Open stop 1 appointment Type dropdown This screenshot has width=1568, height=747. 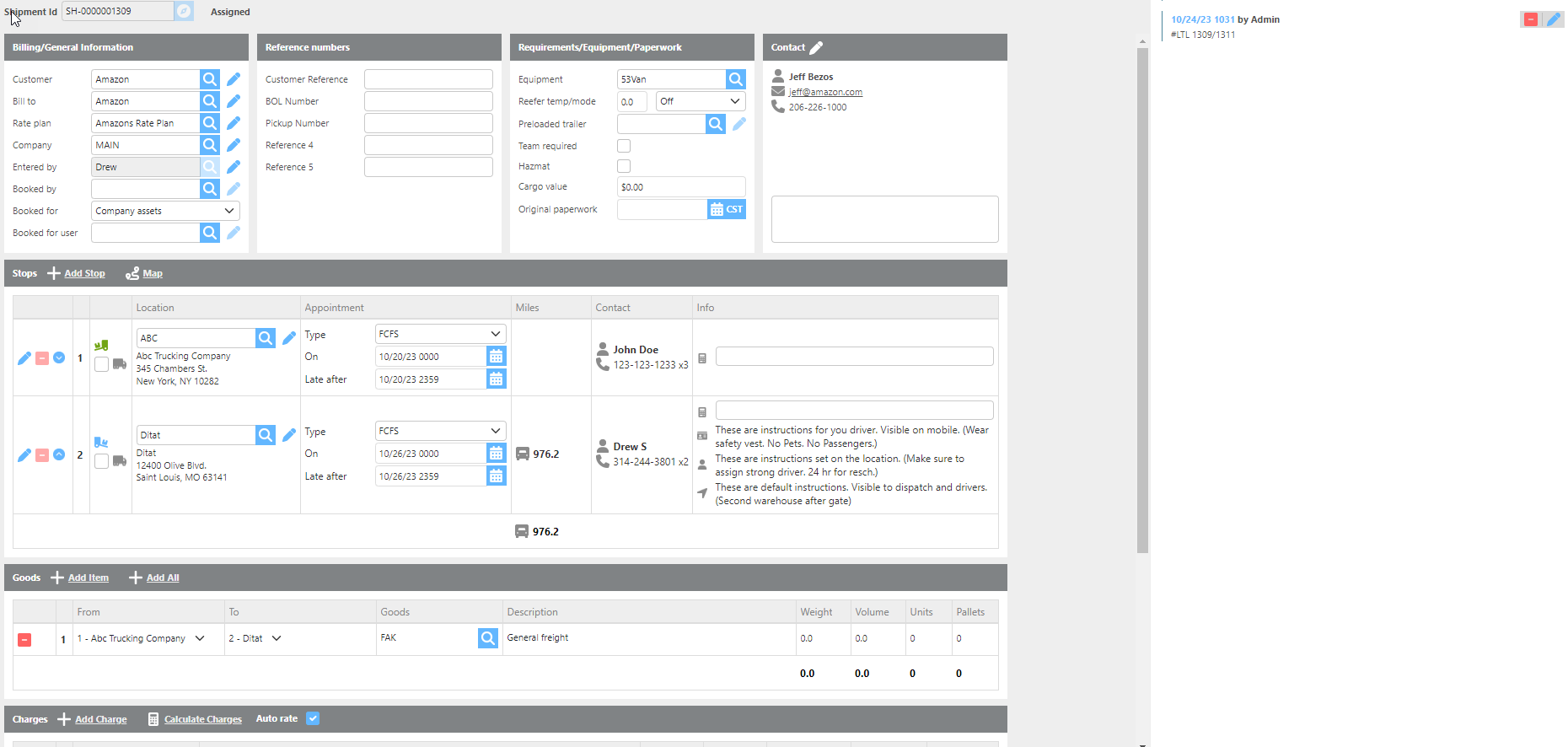[x=440, y=334]
